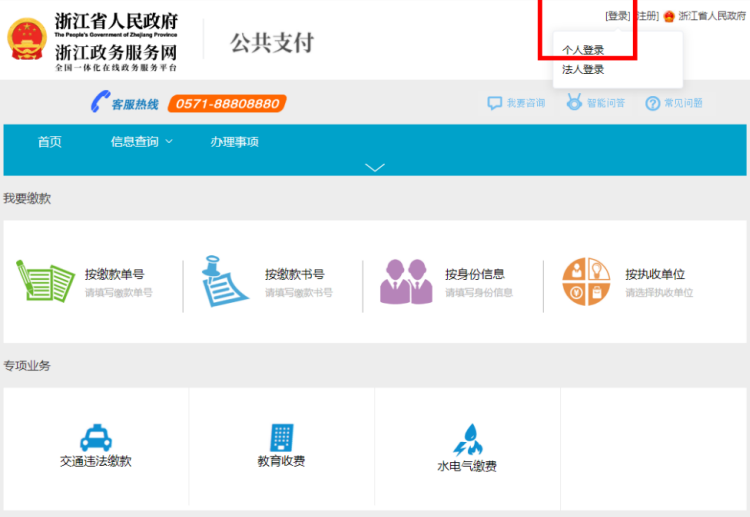Click the 注册 register link
750x517 pixels.
tap(647, 16)
